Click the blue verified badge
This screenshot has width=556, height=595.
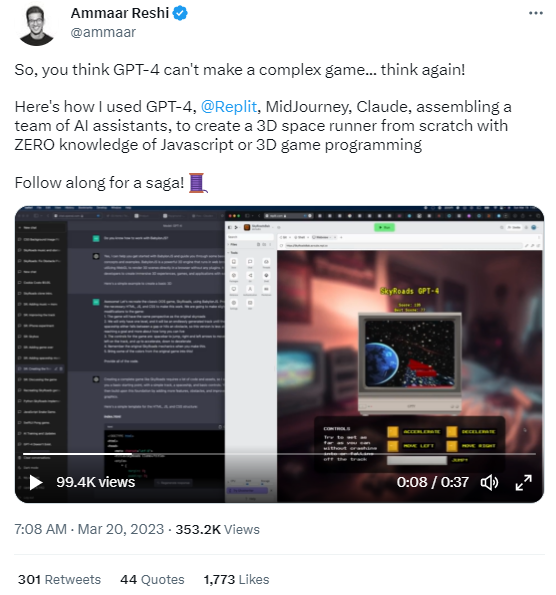coord(180,13)
